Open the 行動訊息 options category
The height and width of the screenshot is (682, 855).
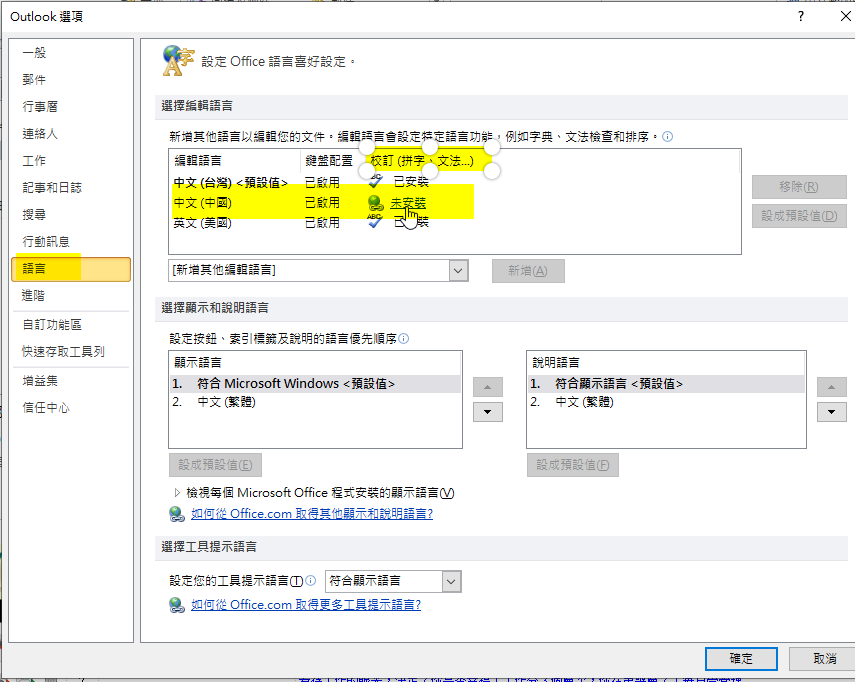(71, 242)
